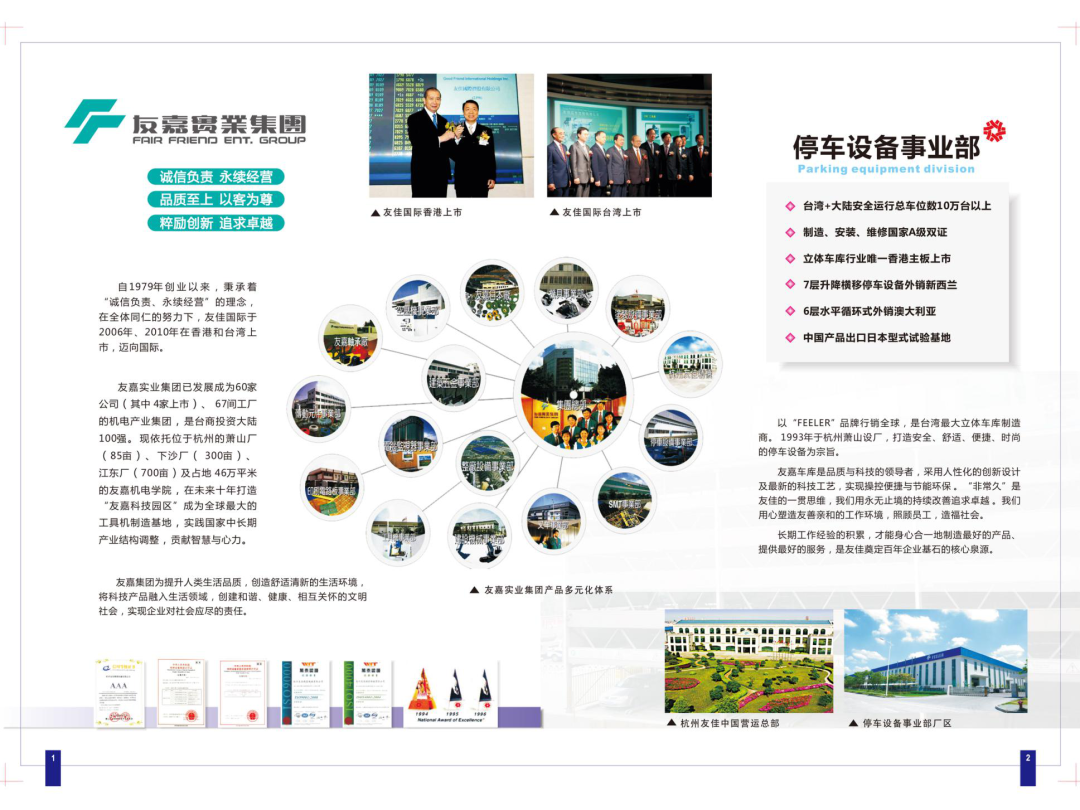Click the triangle marker beside 友佳国际香港上市
1080x810 pixels.
click(x=377, y=210)
